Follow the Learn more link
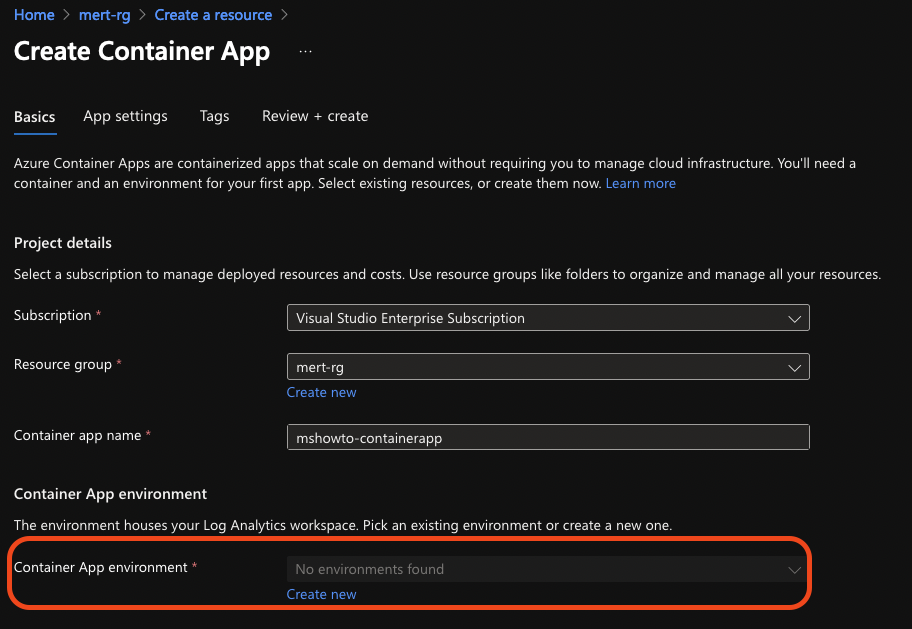The height and width of the screenshot is (629, 912). tap(640, 183)
